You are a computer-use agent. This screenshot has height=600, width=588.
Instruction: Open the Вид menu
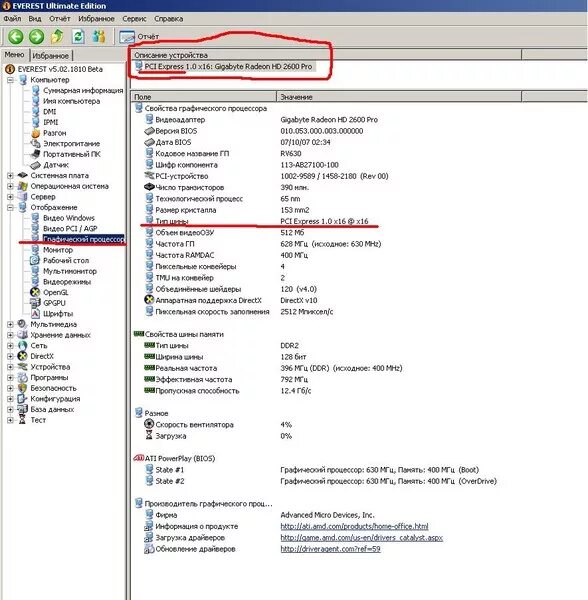click(35, 18)
